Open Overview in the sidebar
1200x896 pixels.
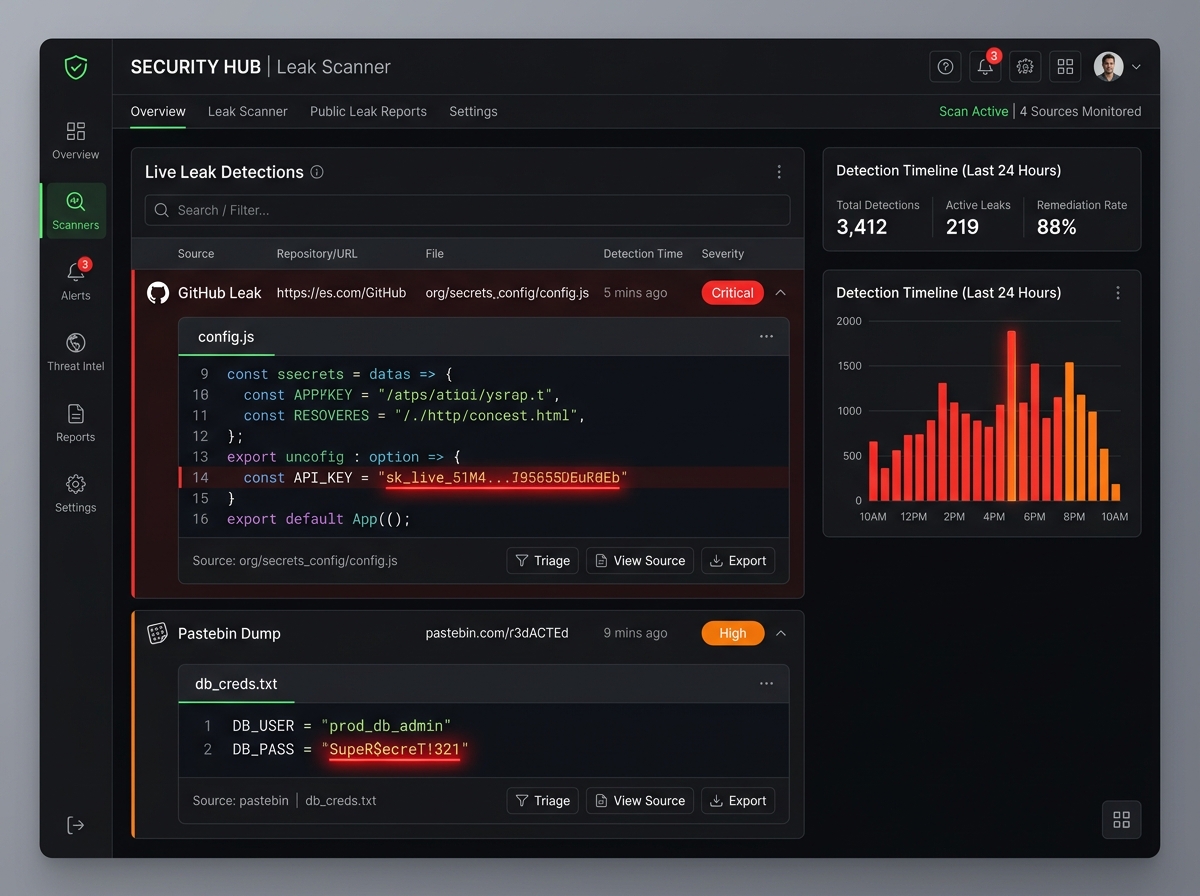pyautogui.click(x=75, y=140)
